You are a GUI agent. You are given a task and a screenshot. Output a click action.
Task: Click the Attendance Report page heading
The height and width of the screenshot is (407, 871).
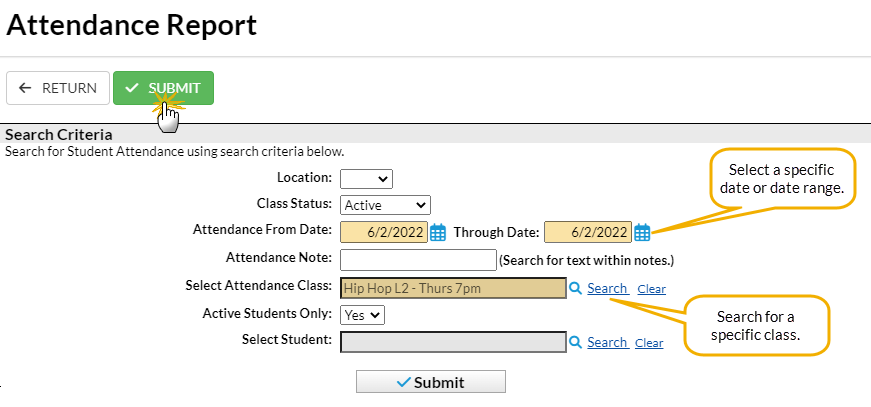coord(131,25)
